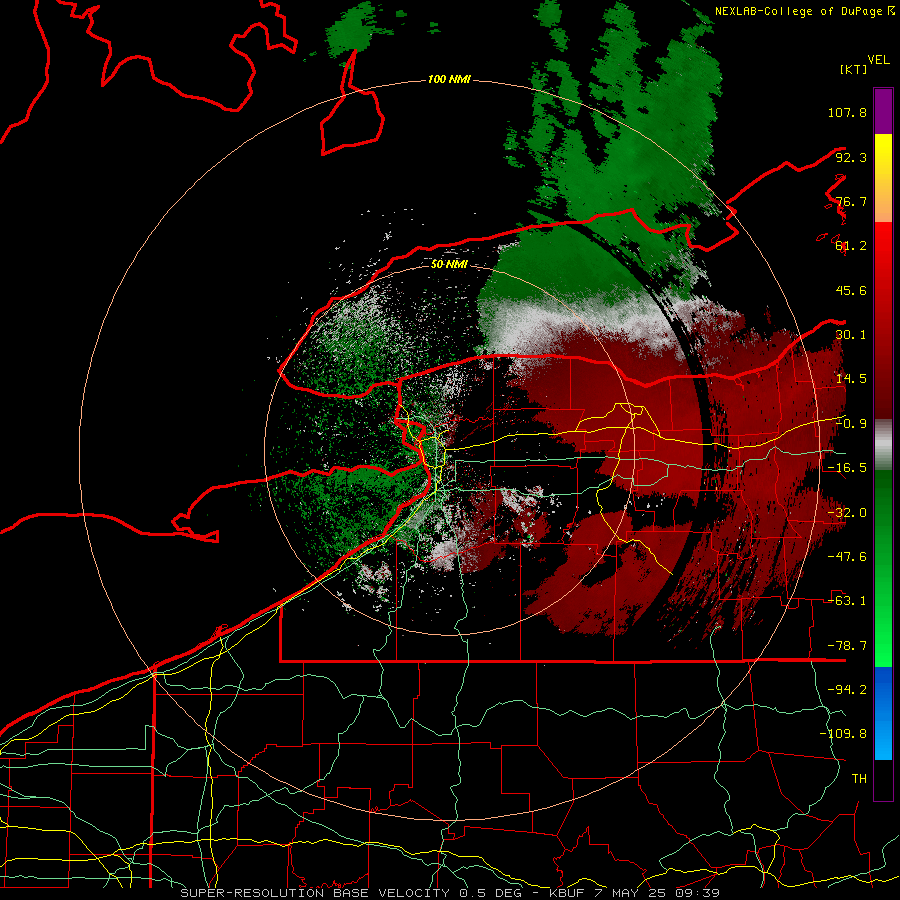900x900 pixels.
Task: Click the TH label on legend
Action: tap(859, 779)
